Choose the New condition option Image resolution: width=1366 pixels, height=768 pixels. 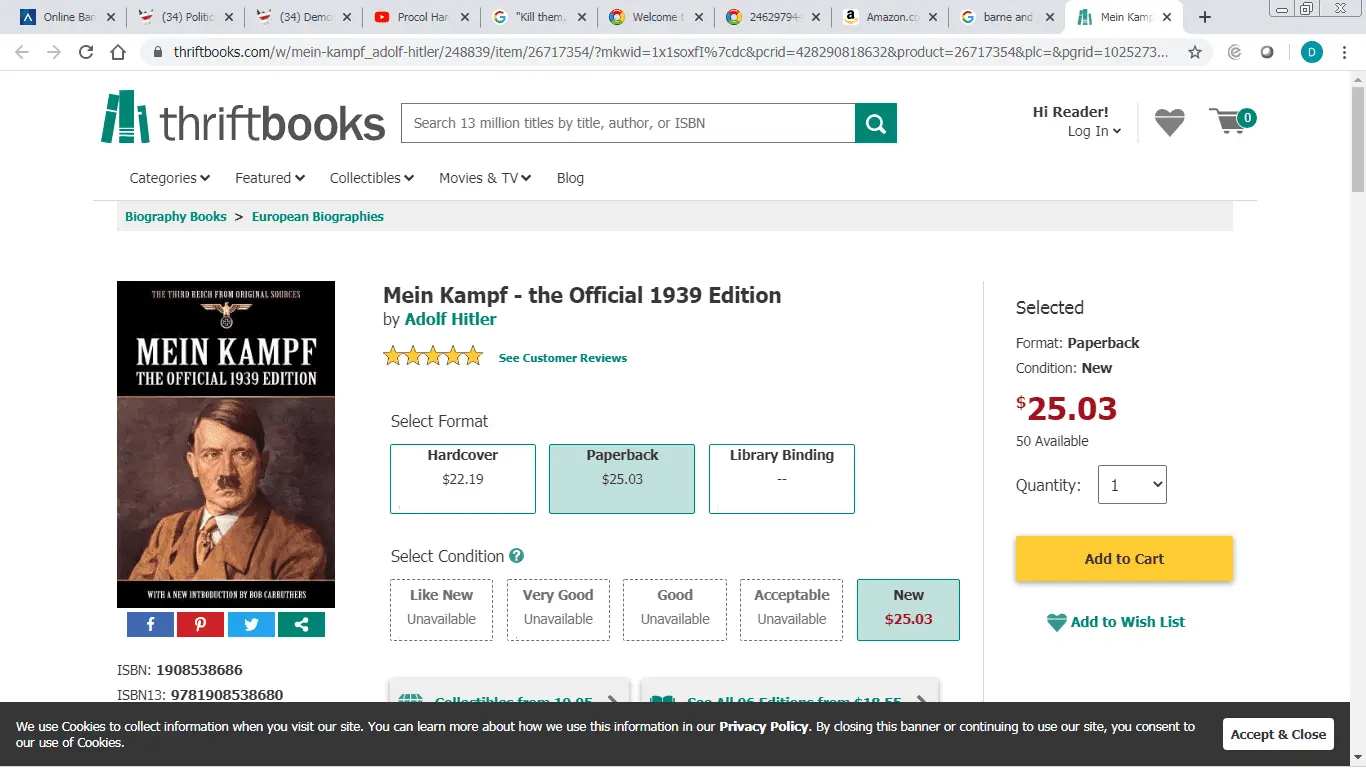(x=908, y=609)
